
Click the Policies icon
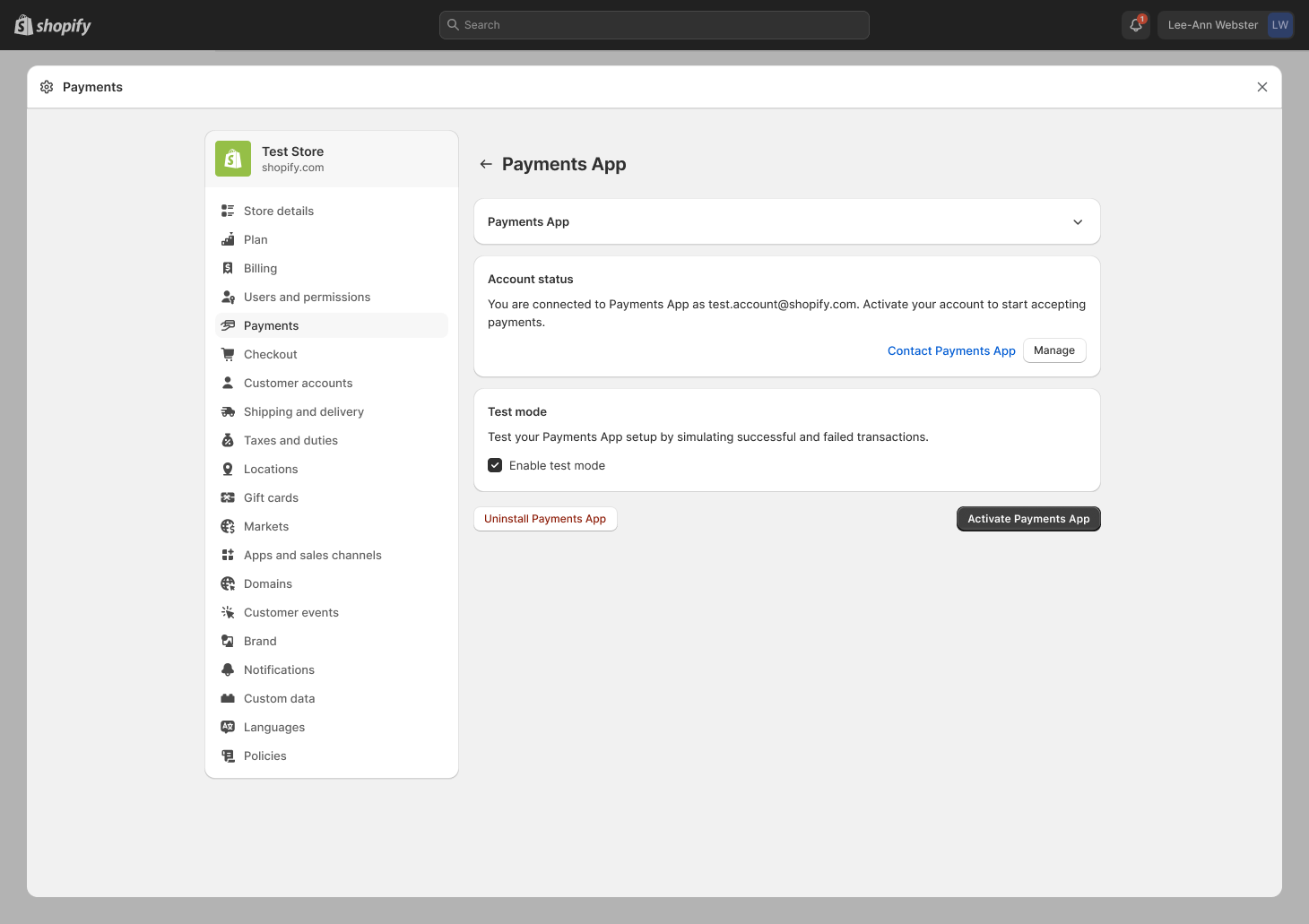point(228,756)
